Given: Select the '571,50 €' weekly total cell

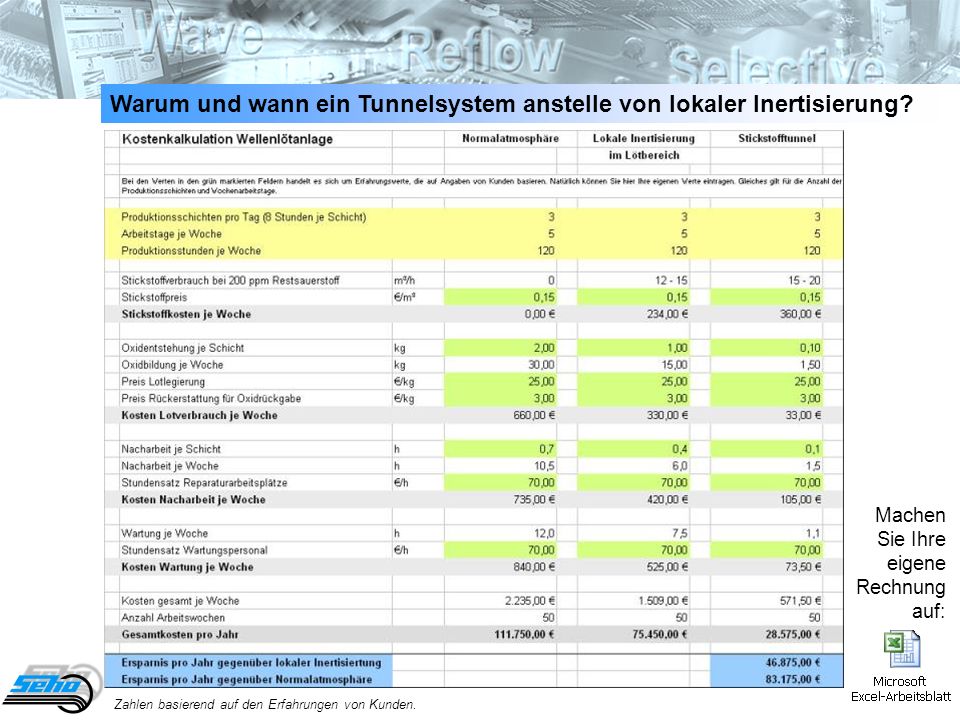Looking at the screenshot, I should click(800, 601).
